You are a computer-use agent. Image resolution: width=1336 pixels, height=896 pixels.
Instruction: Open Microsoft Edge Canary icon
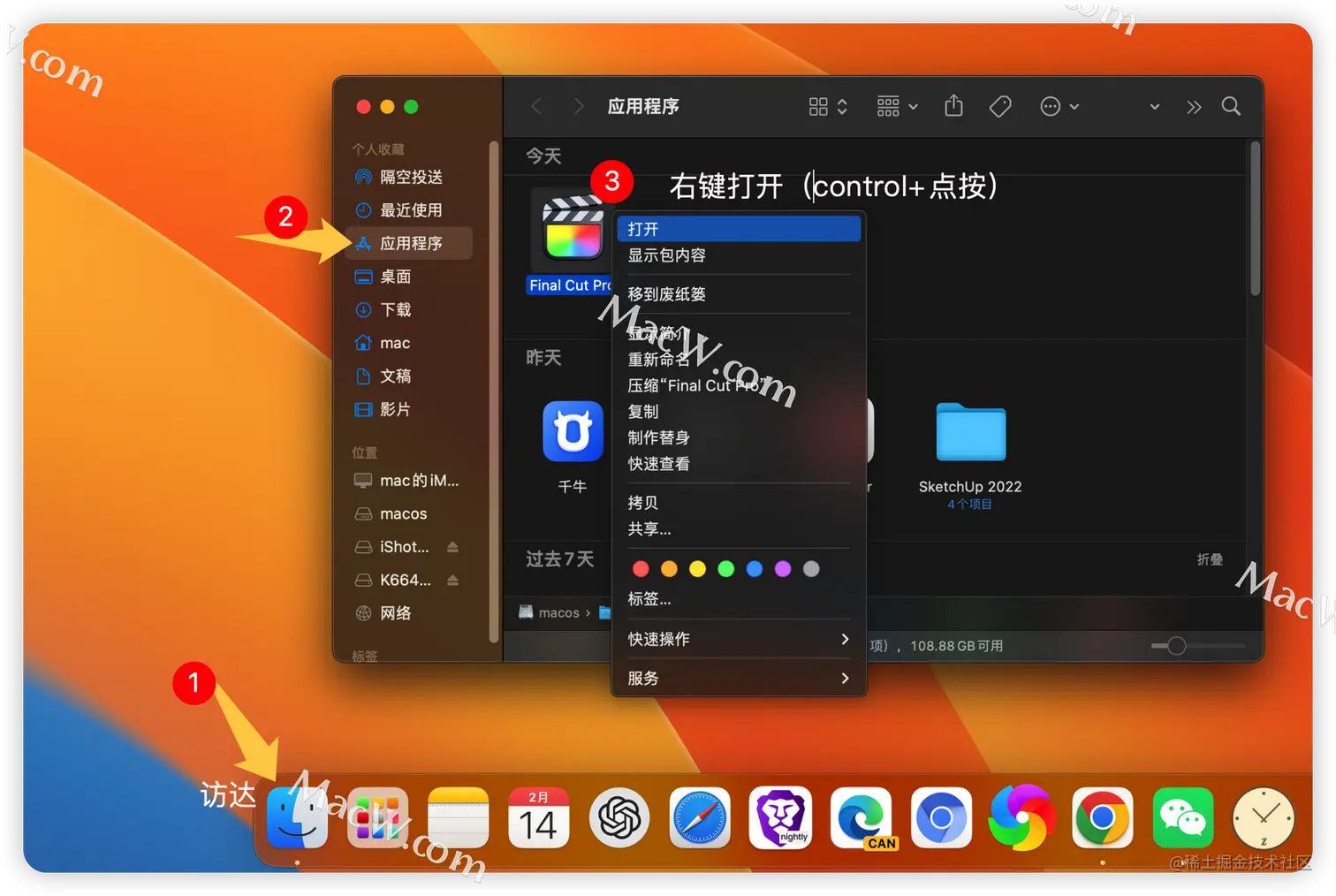click(x=862, y=818)
